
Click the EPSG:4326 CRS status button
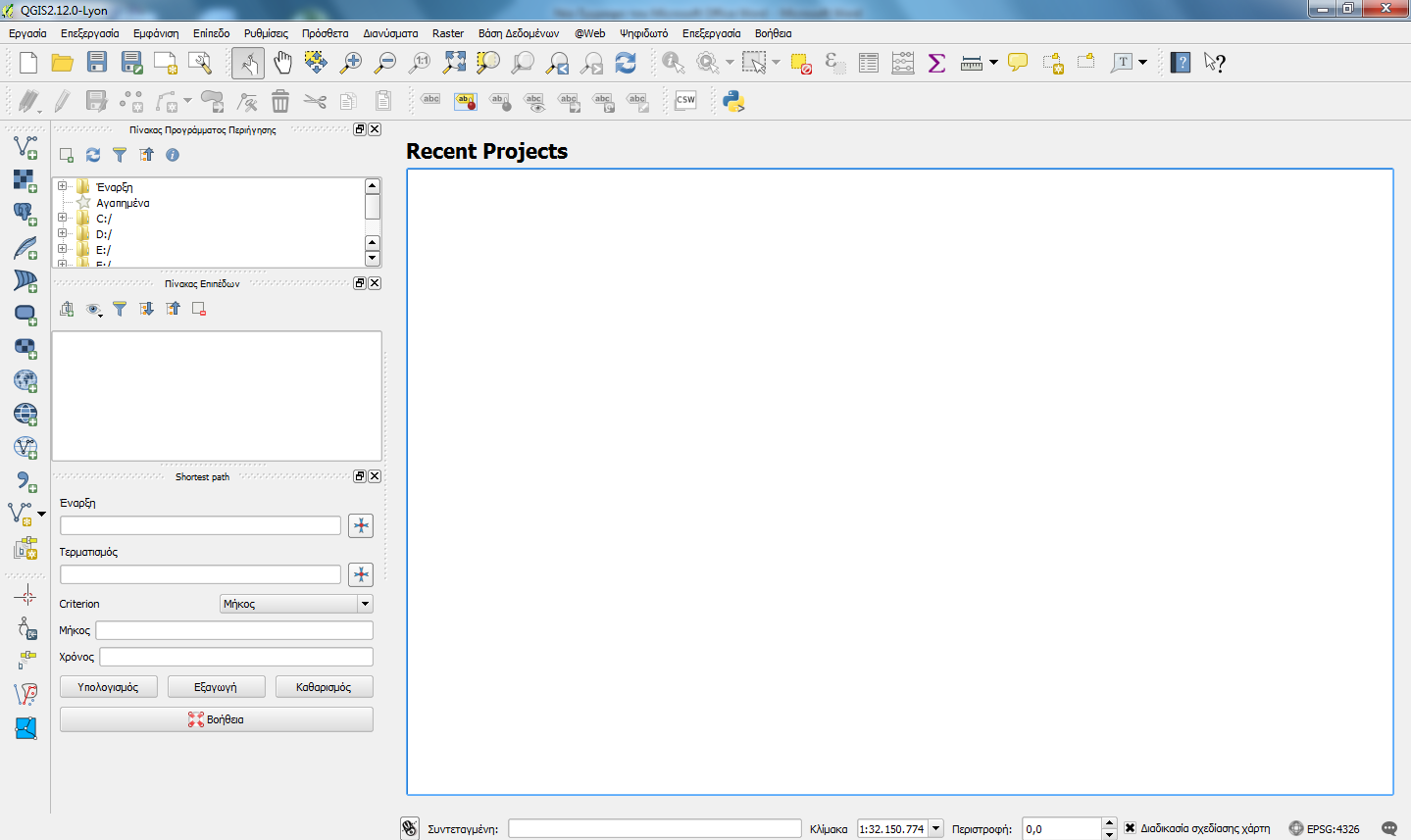[1325, 828]
